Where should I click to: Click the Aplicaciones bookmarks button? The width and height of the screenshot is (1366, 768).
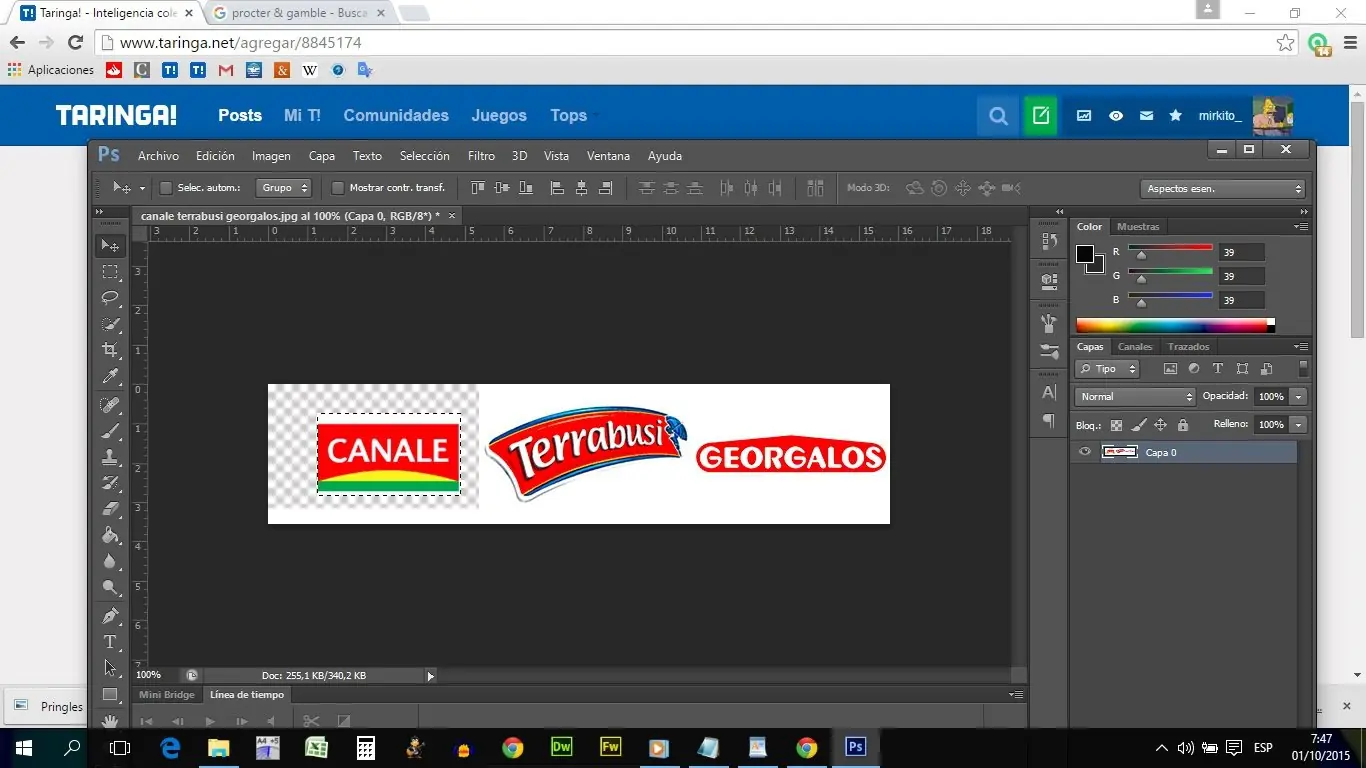(x=51, y=70)
